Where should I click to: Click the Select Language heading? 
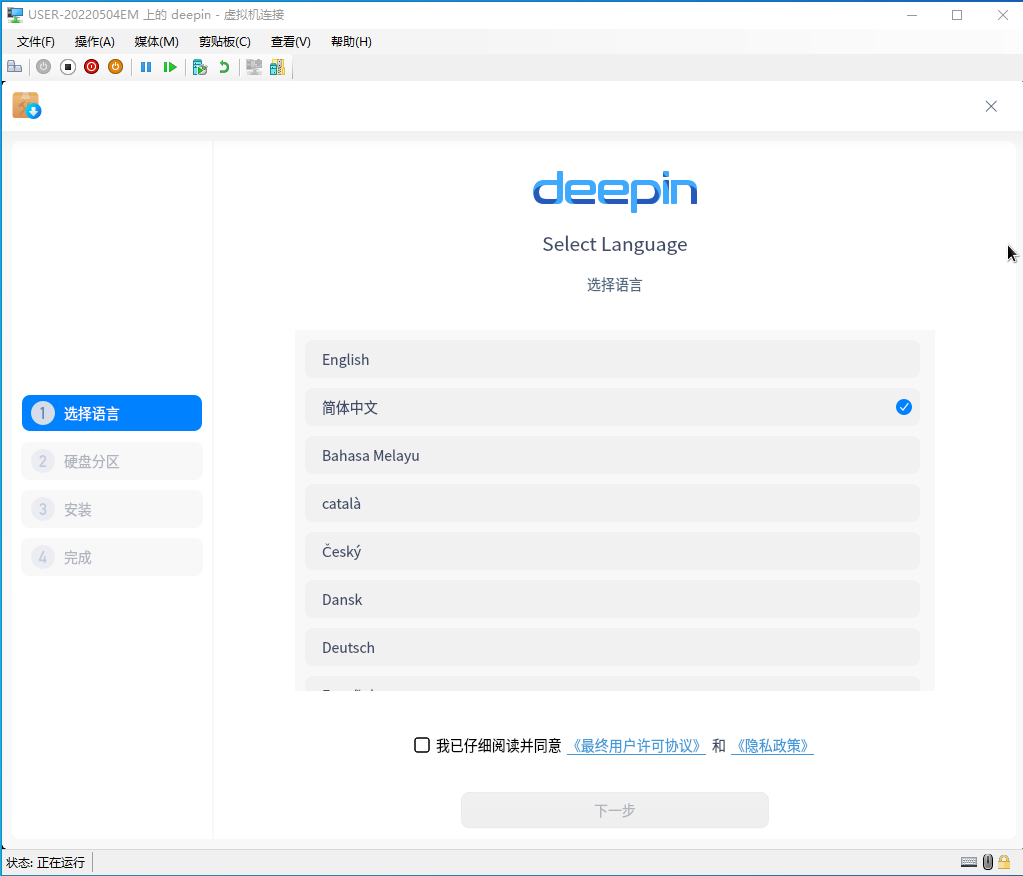click(615, 245)
